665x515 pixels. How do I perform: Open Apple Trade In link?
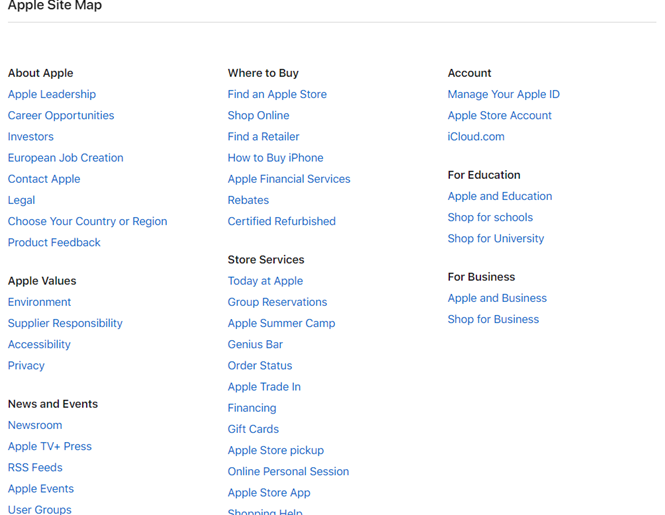pyautogui.click(x=264, y=387)
